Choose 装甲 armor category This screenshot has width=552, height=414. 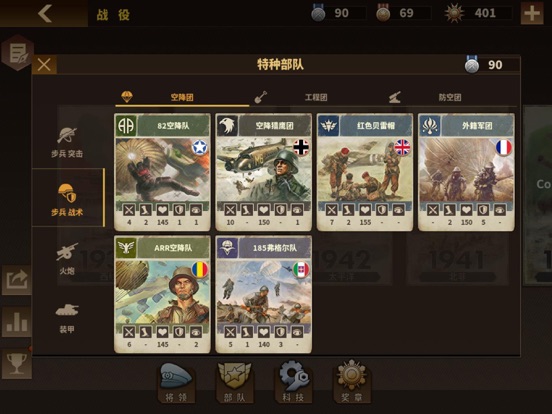tap(67, 318)
